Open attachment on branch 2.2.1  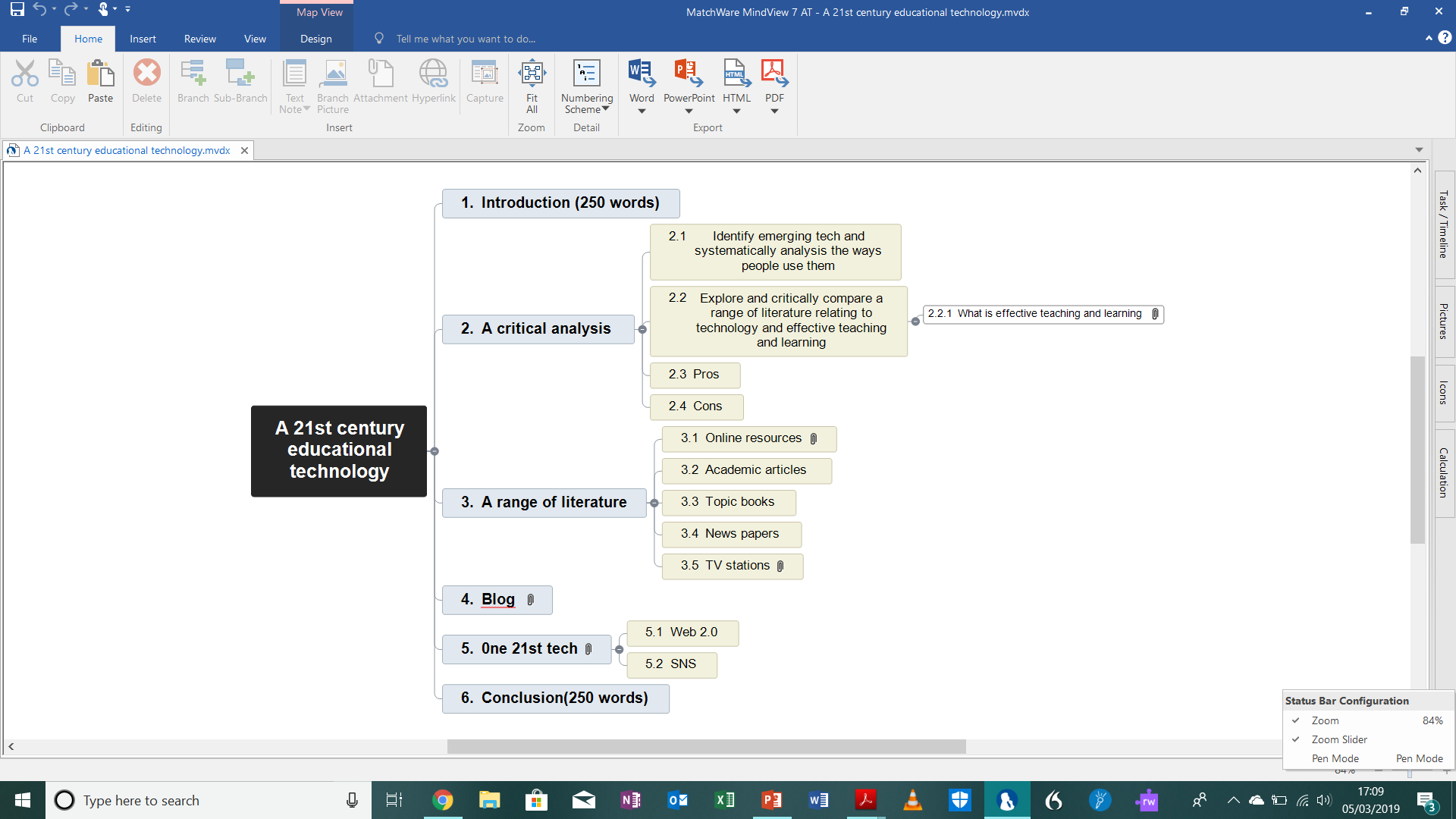(x=1155, y=314)
